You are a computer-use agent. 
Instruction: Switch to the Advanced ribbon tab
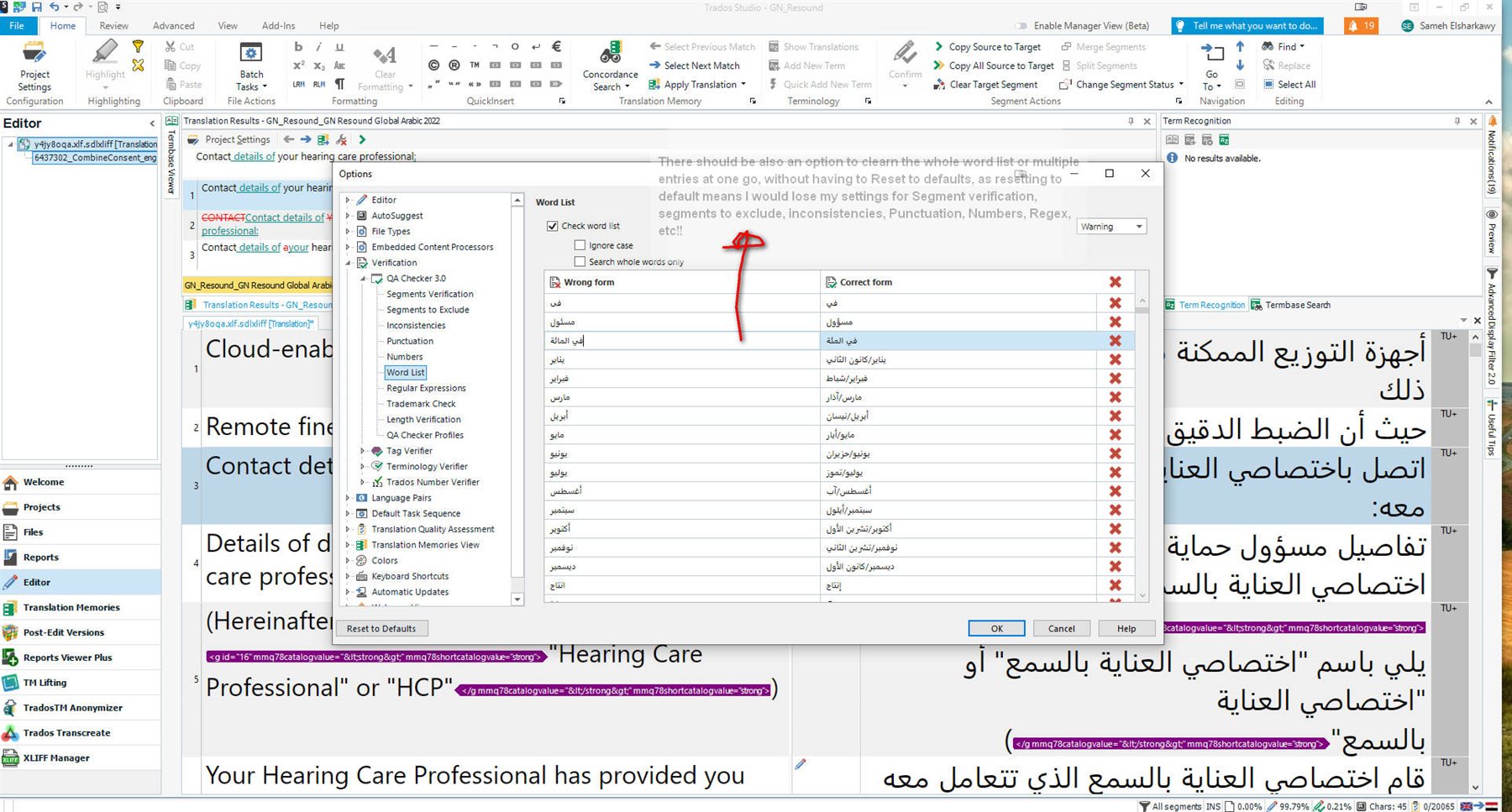click(173, 26)
